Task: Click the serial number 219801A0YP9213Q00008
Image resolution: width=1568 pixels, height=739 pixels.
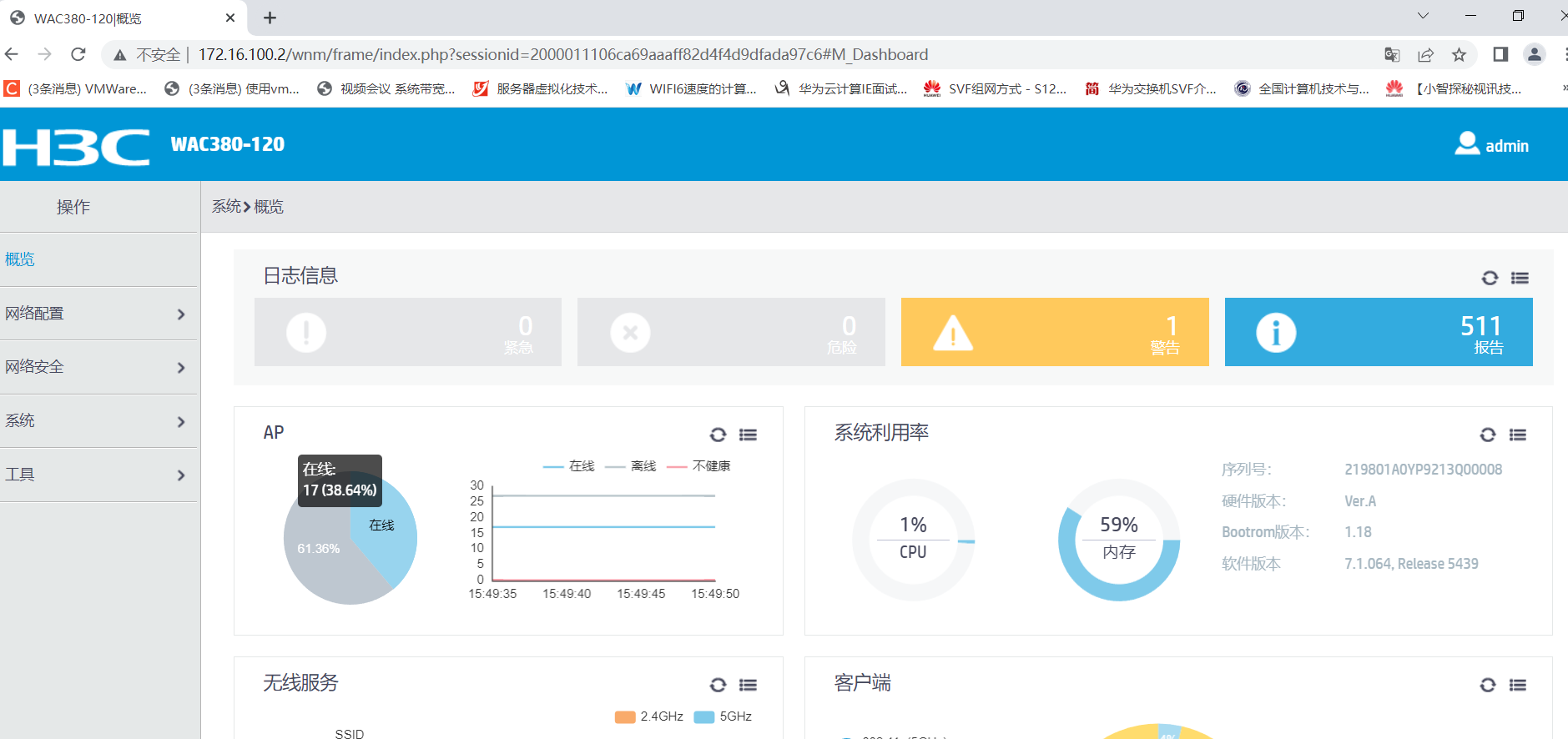Action: 1424,470
